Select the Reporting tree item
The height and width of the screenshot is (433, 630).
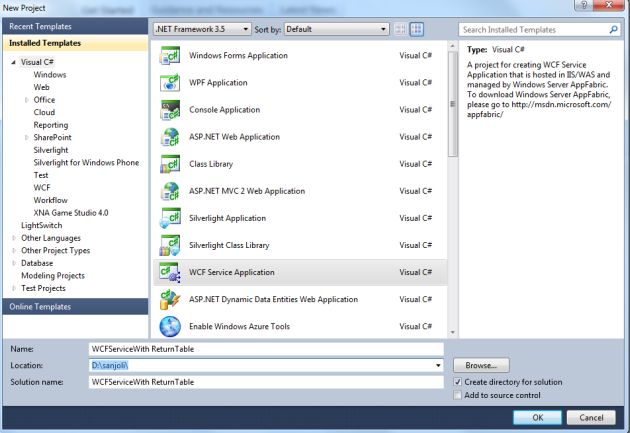click(x=51, y=125)
